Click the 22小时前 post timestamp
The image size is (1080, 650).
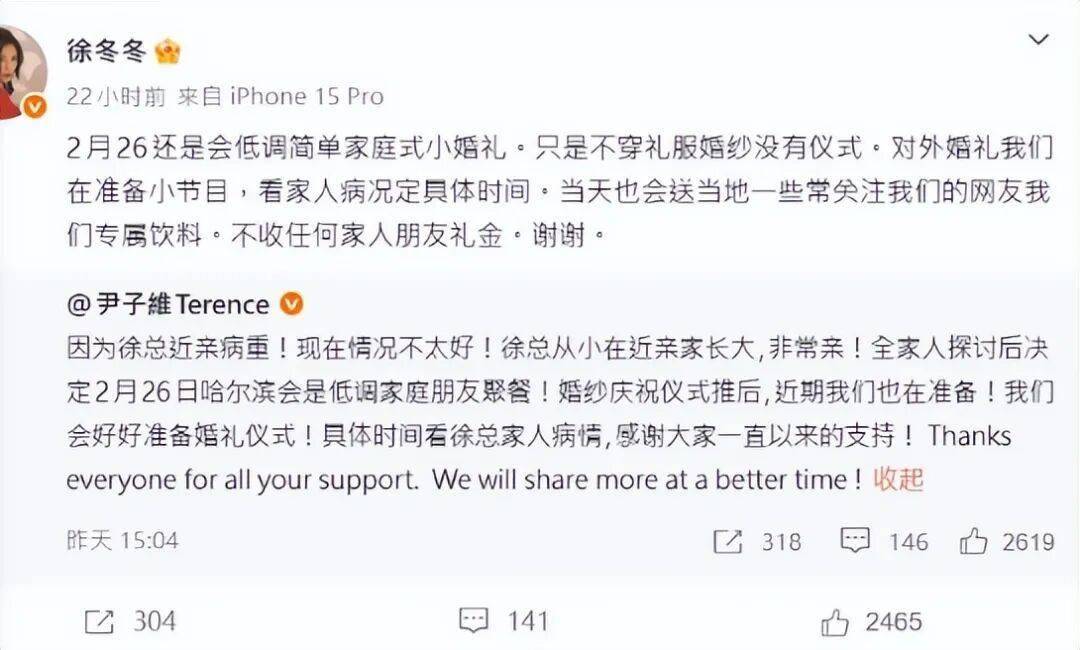coord(116,96)
